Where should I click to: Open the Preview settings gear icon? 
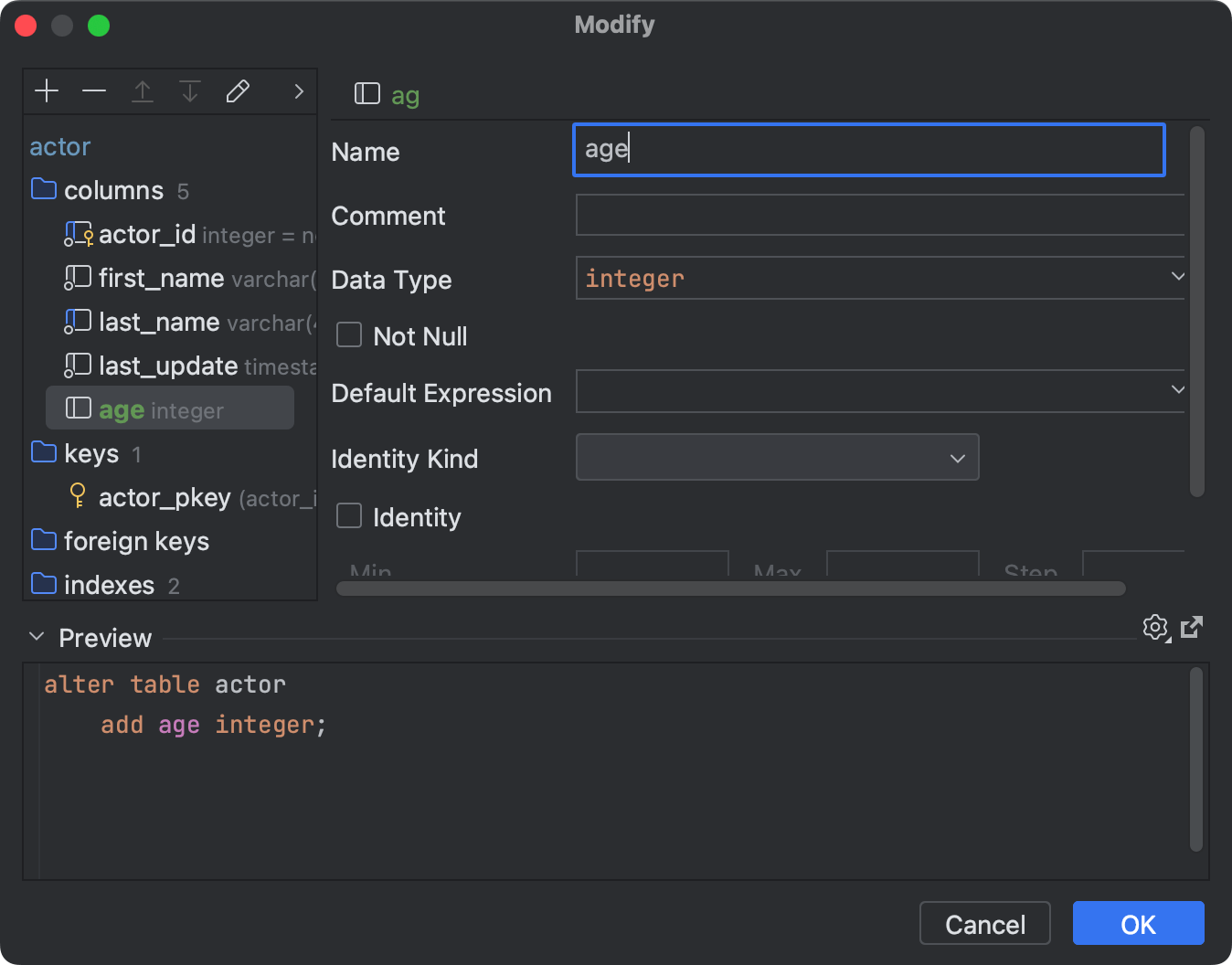click(1155, 628)
